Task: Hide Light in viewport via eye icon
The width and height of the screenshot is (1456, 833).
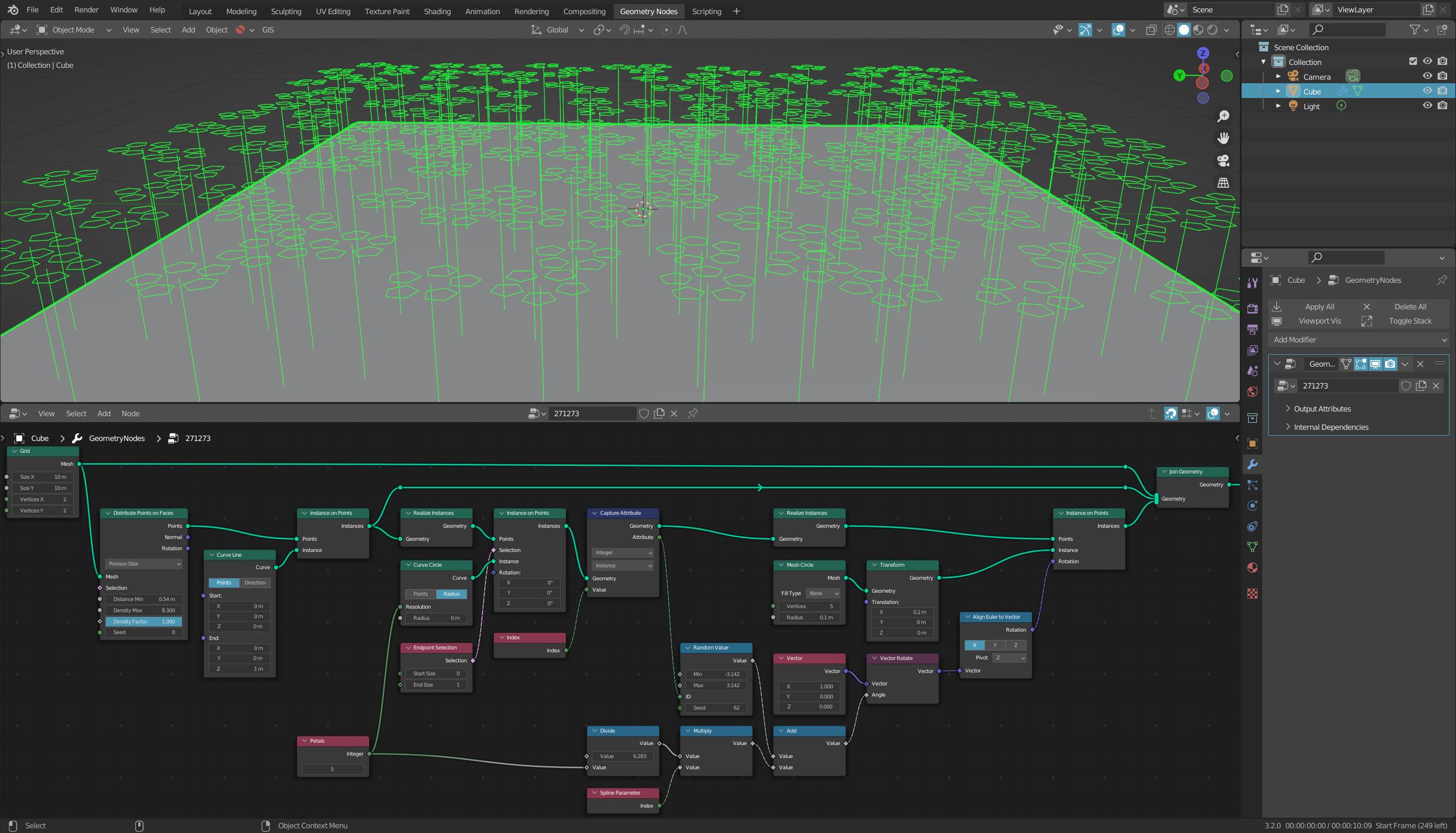Action: 1427,106
